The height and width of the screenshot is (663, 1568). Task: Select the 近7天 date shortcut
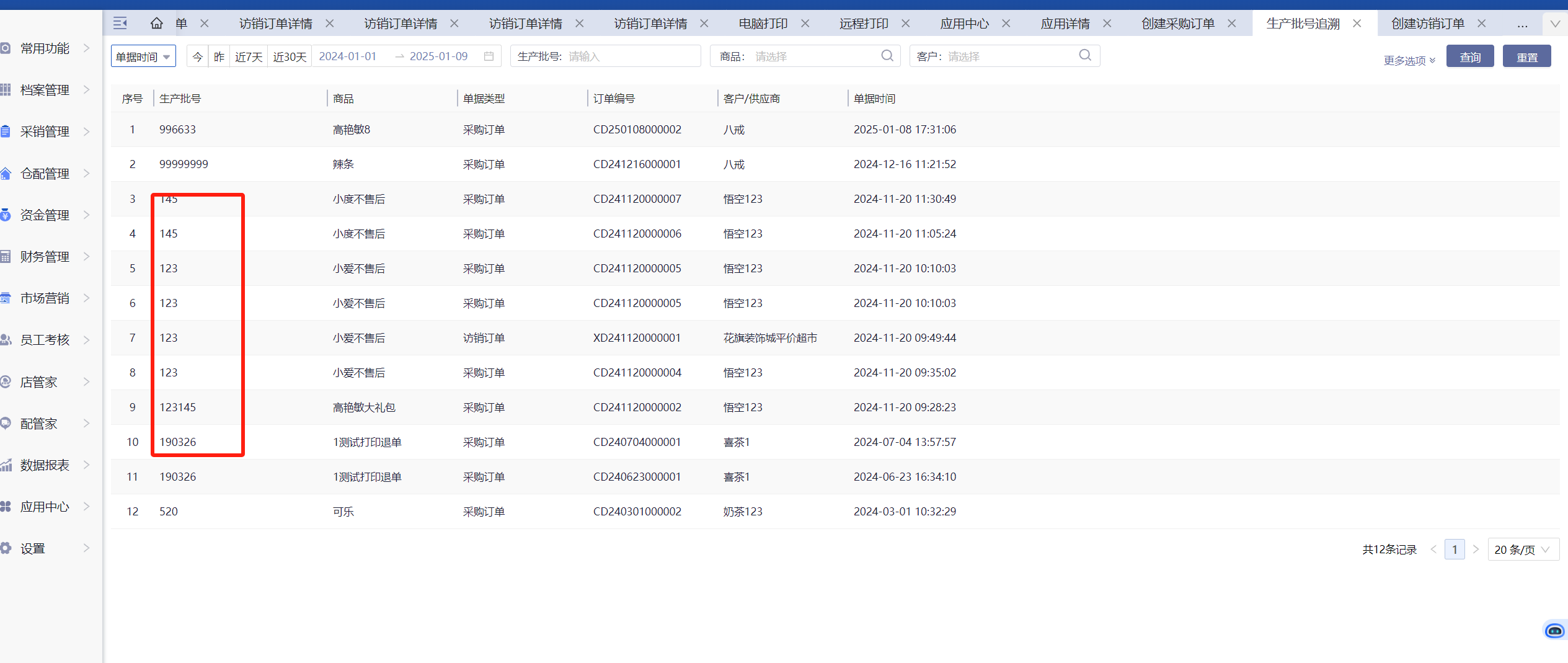point(249,56)
